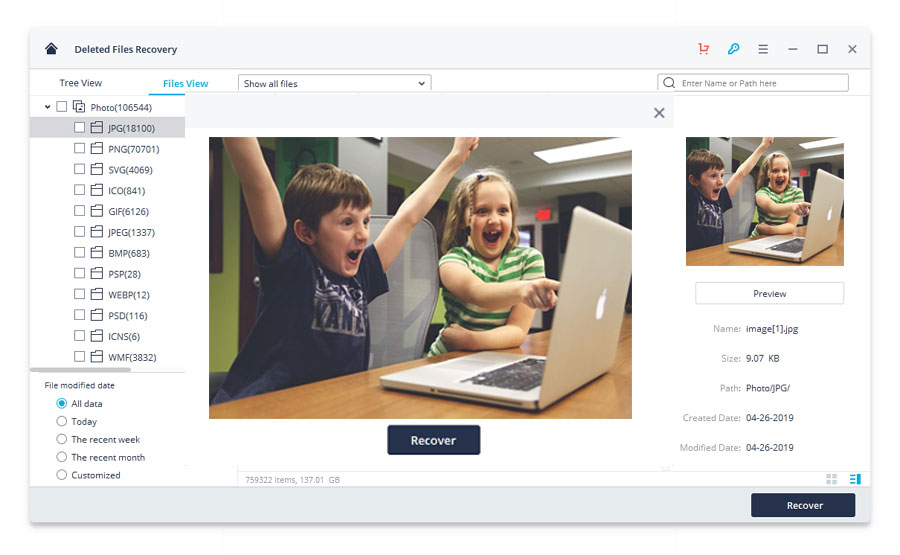900x555 pixels.
Task: Switch to the Tree View tab
Action: tap(80, 83)
